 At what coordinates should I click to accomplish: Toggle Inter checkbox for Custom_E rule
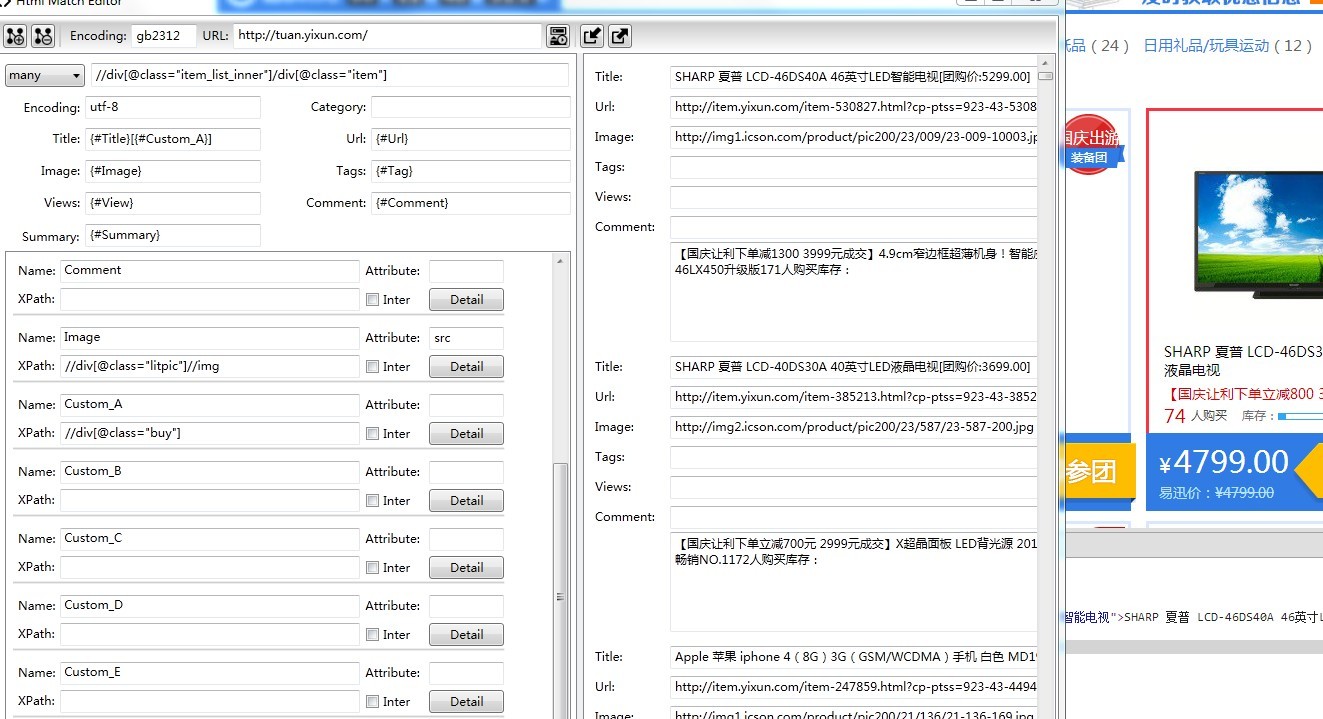[x=372, y=701]
